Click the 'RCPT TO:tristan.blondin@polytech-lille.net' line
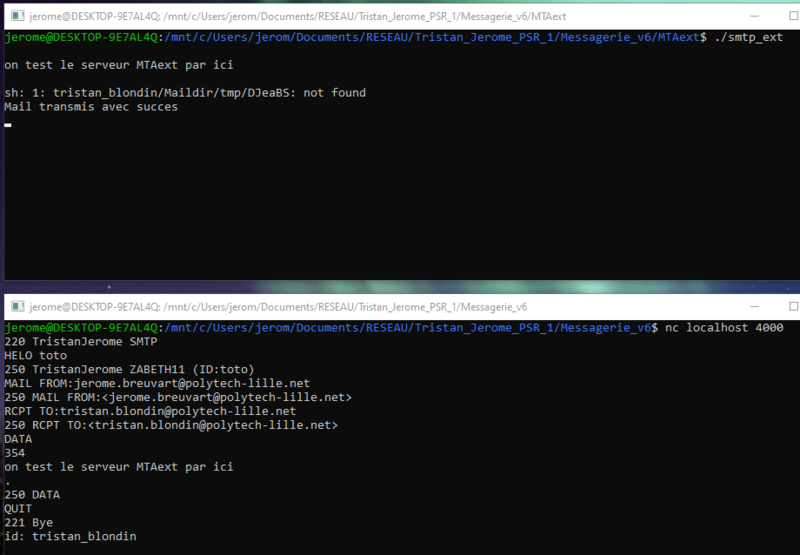This screenshot has height=555, width=800. (x=150, y=411)
